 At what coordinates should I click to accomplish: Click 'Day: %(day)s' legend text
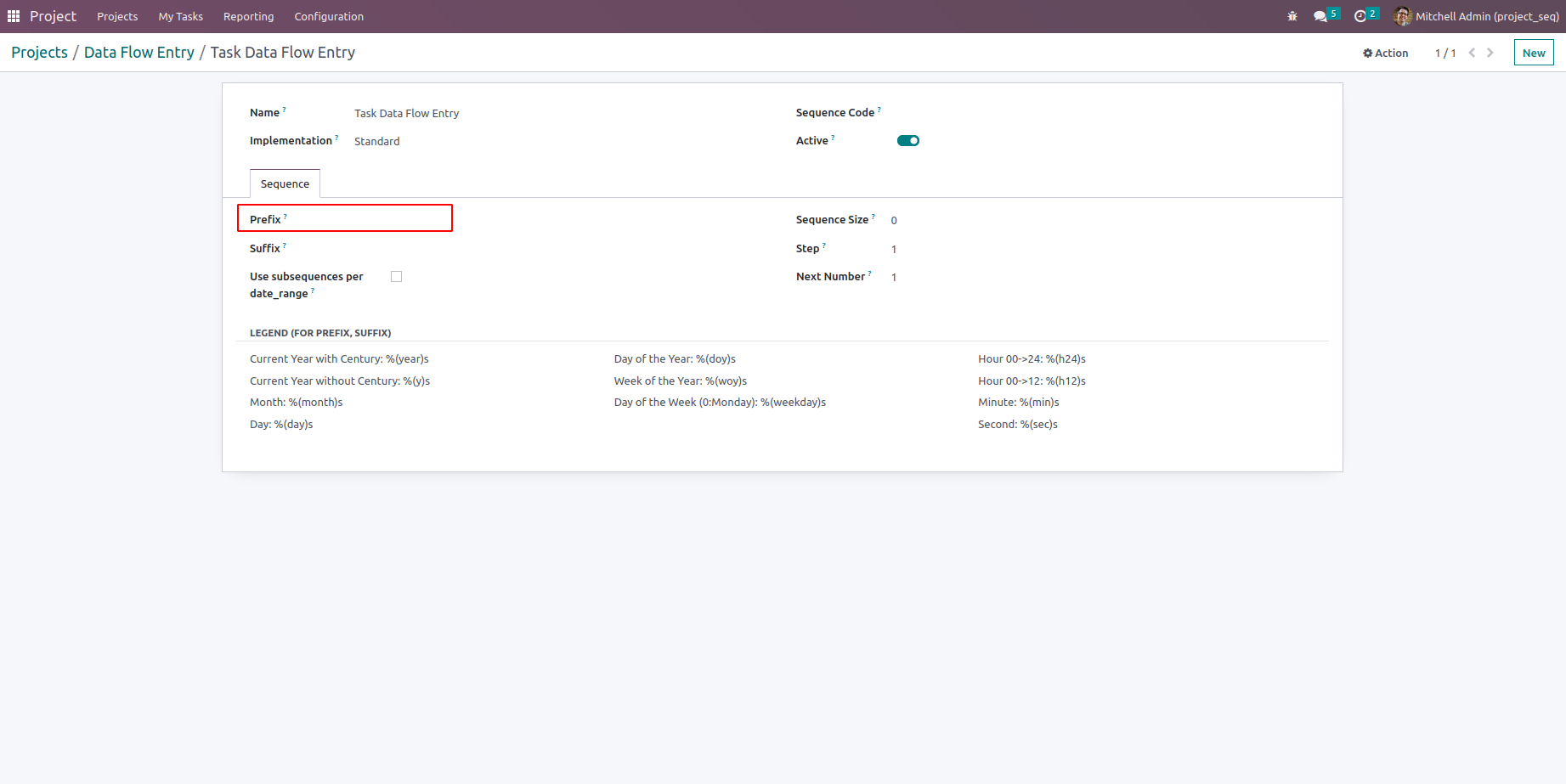(281, 425)
